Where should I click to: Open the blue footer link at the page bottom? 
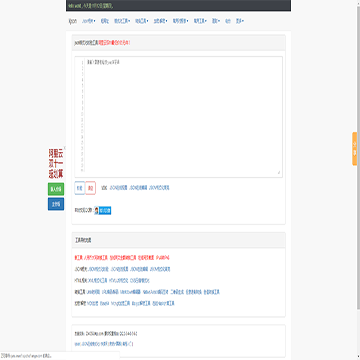104,343
